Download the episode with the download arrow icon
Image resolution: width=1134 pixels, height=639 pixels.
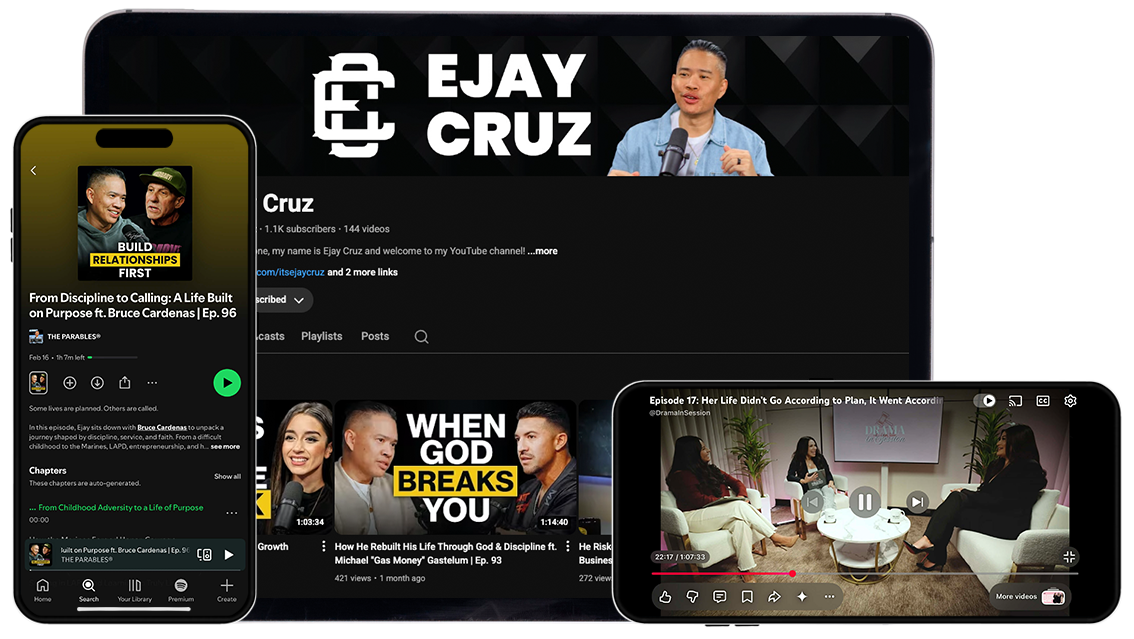97,382
